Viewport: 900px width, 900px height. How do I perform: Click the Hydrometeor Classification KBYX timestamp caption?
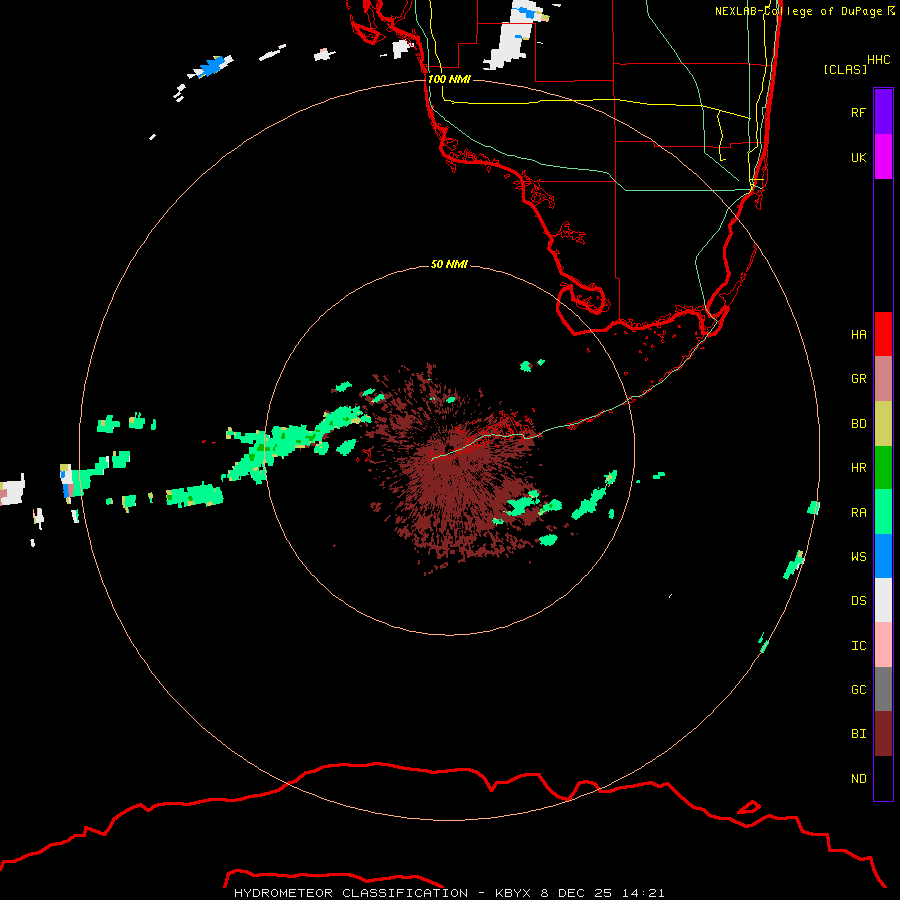pos(449,893)
